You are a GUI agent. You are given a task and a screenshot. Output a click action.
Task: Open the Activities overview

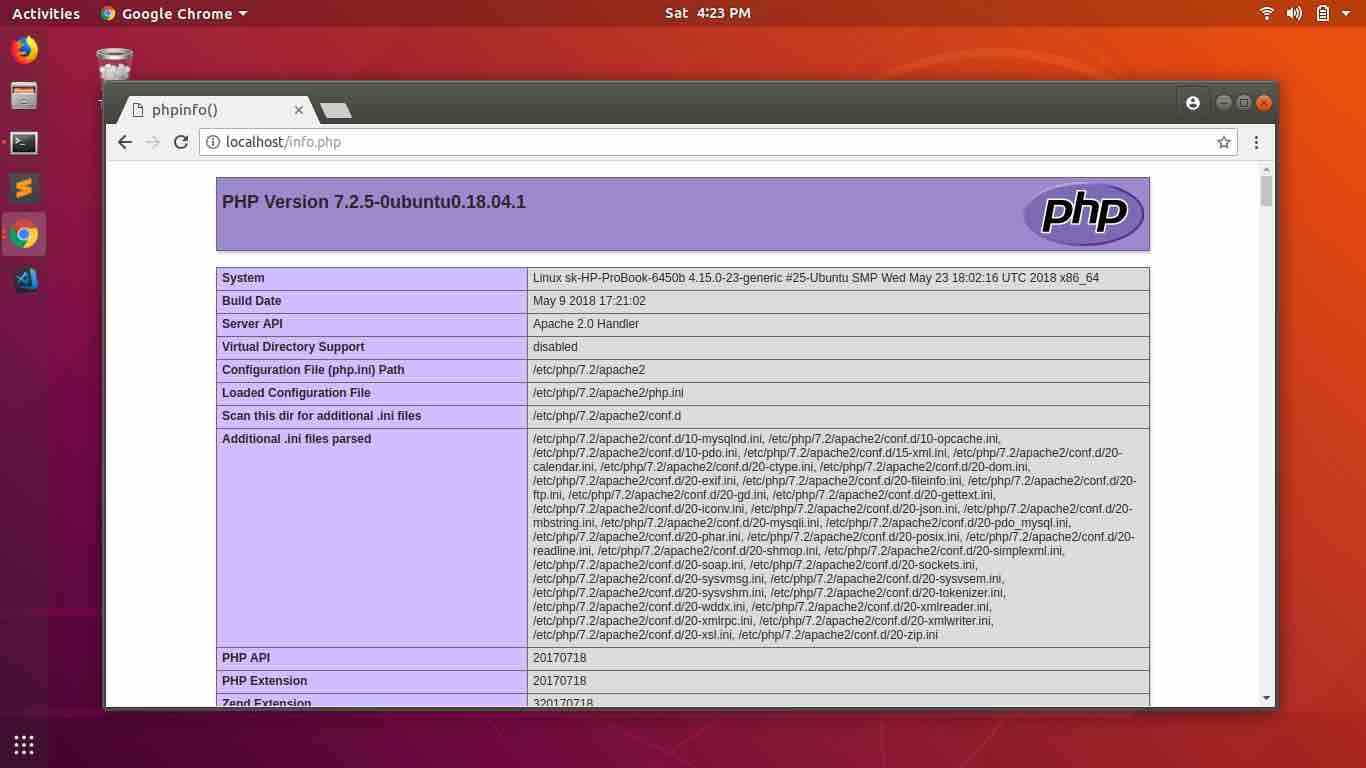click(x=46, y=13)
